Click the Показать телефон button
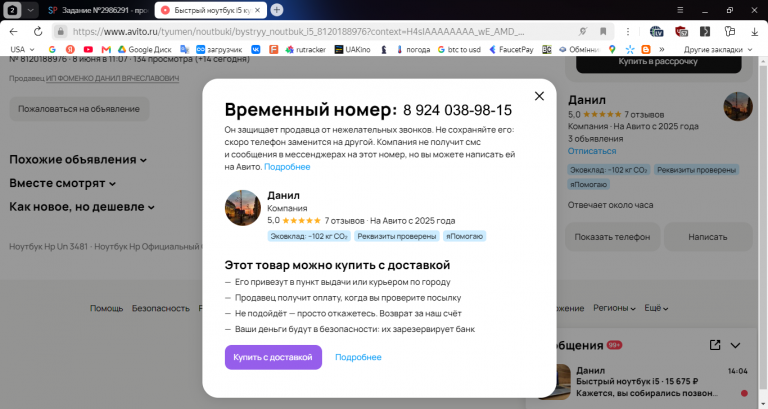Image resolution: width=768 pixels, height=409 pixels. [612, 237]
